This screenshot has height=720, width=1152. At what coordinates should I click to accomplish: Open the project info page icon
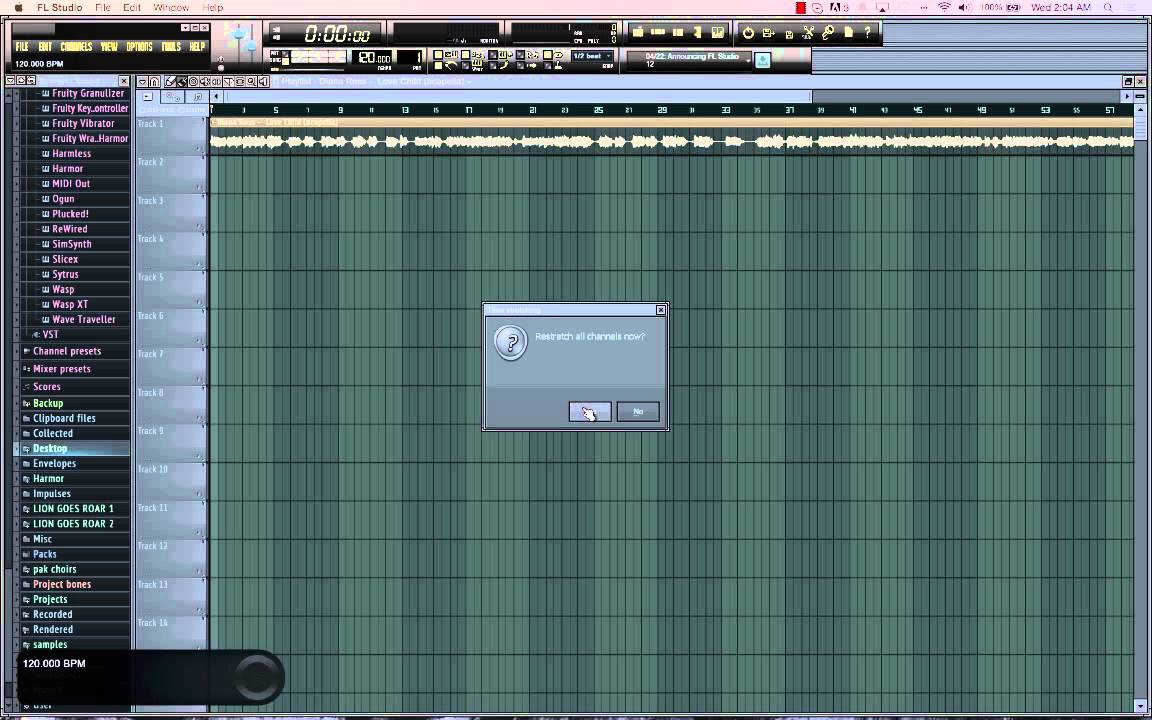click(x=849, y=32)
